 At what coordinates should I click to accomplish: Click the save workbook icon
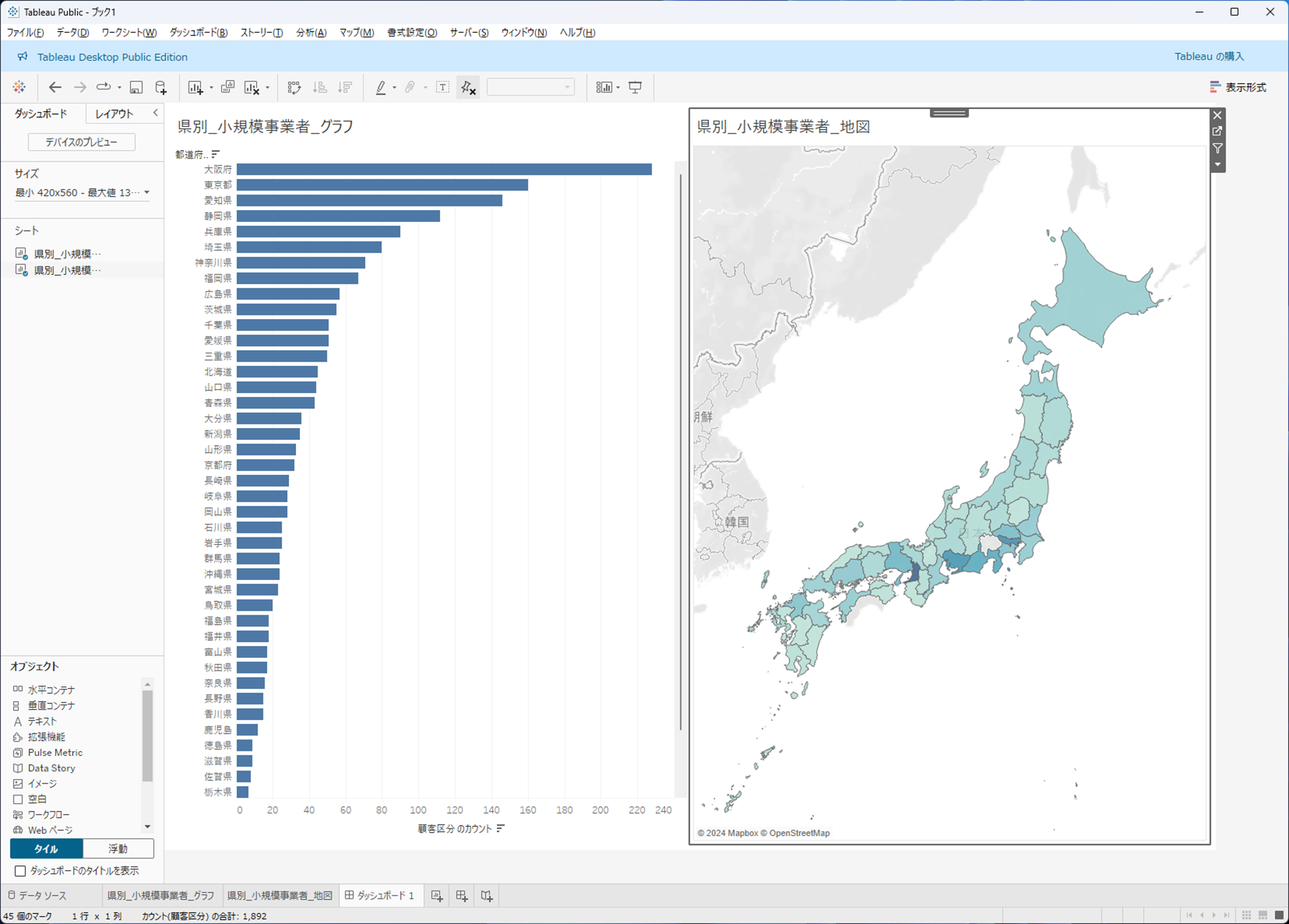[136, 87]
